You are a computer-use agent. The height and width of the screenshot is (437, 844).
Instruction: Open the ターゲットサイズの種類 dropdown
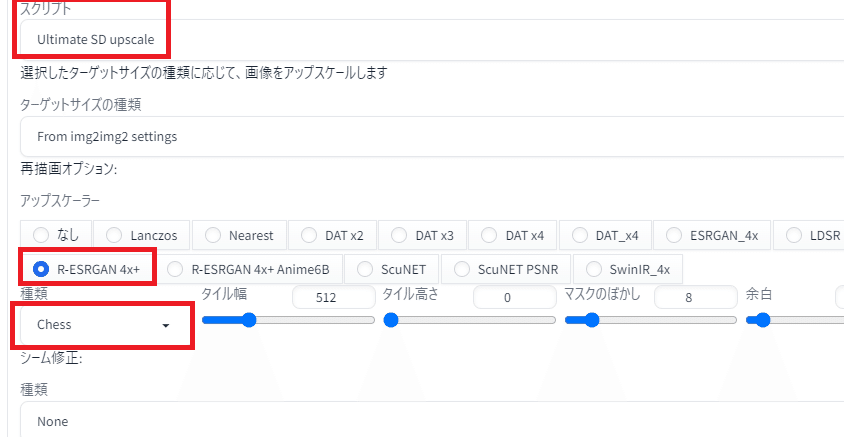(432, 137)
